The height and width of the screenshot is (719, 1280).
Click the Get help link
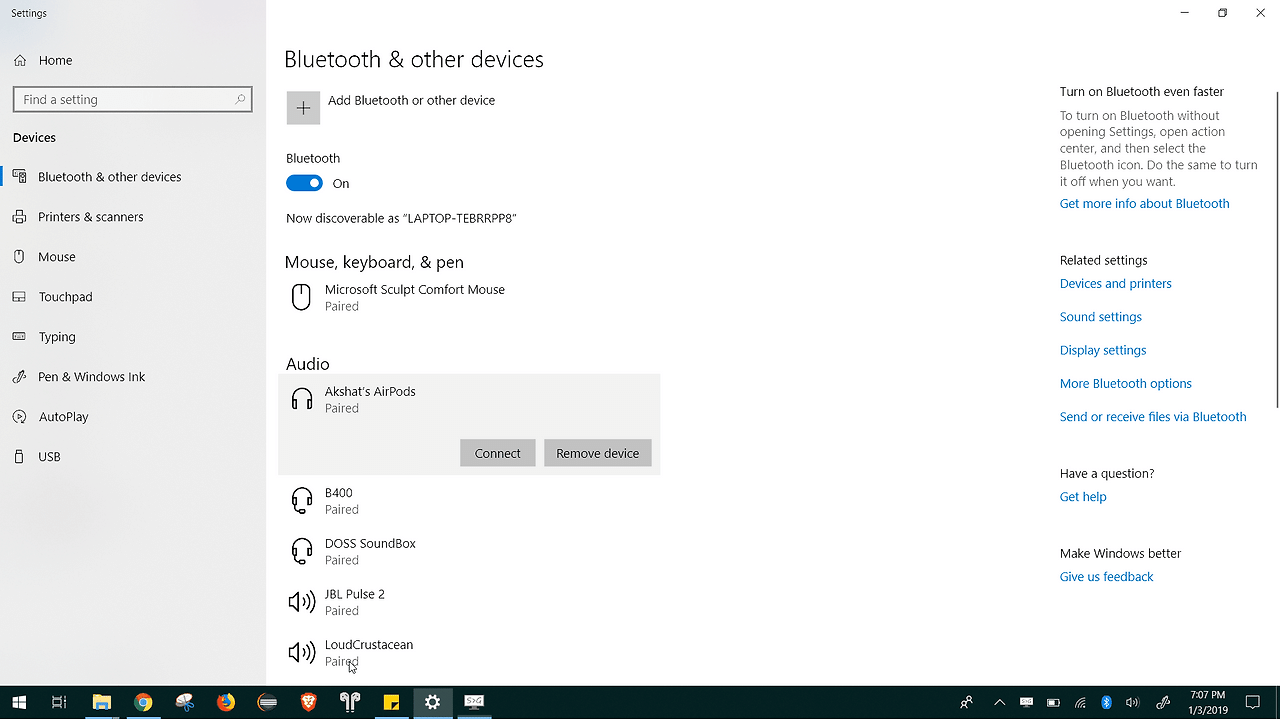click(1082, 497)
